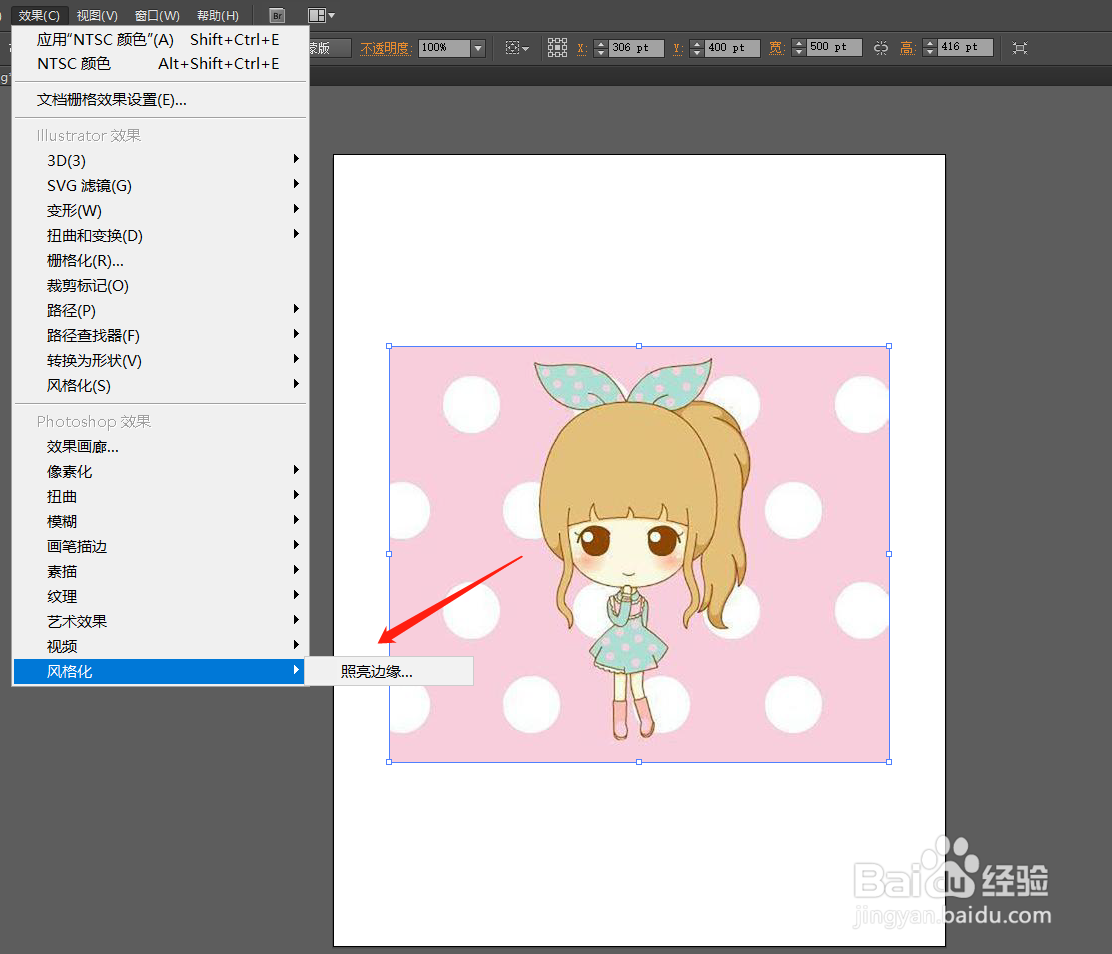Click the stepper arrows beside the width value
This screenshot has height=954, width=1112.
799,48
